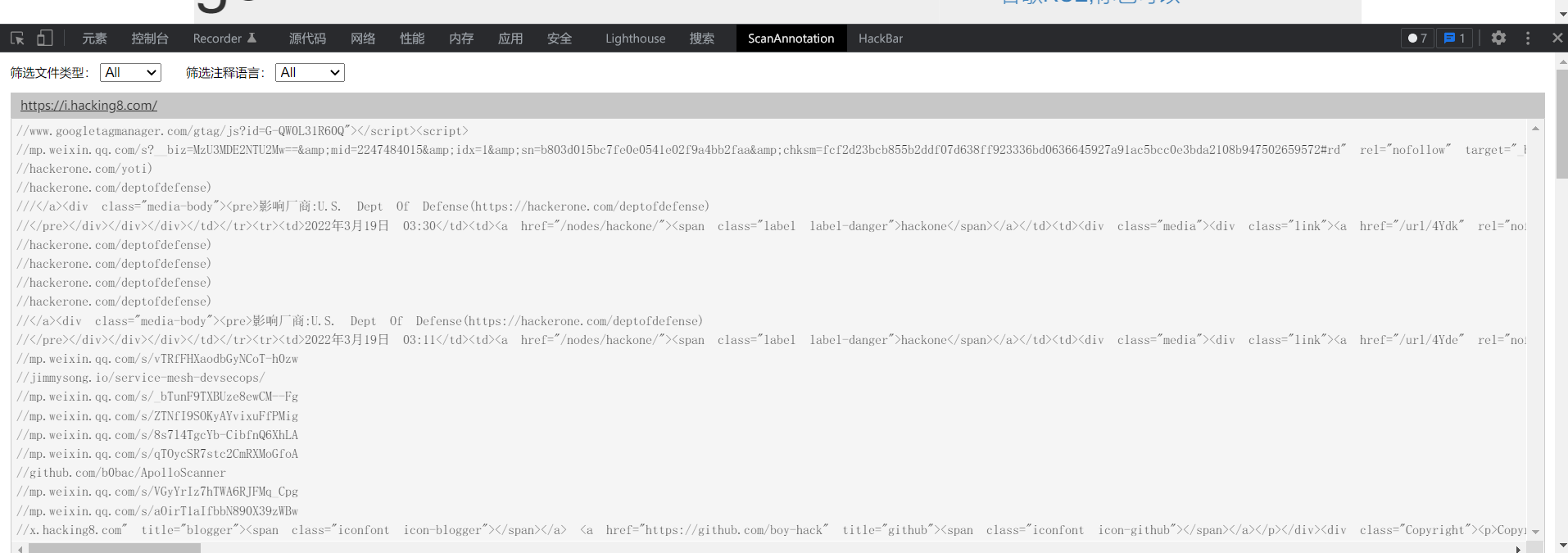This screenshot has height=553, width=1568.
Task: Open the Lighthouse tab
Action: click(635, 38)
